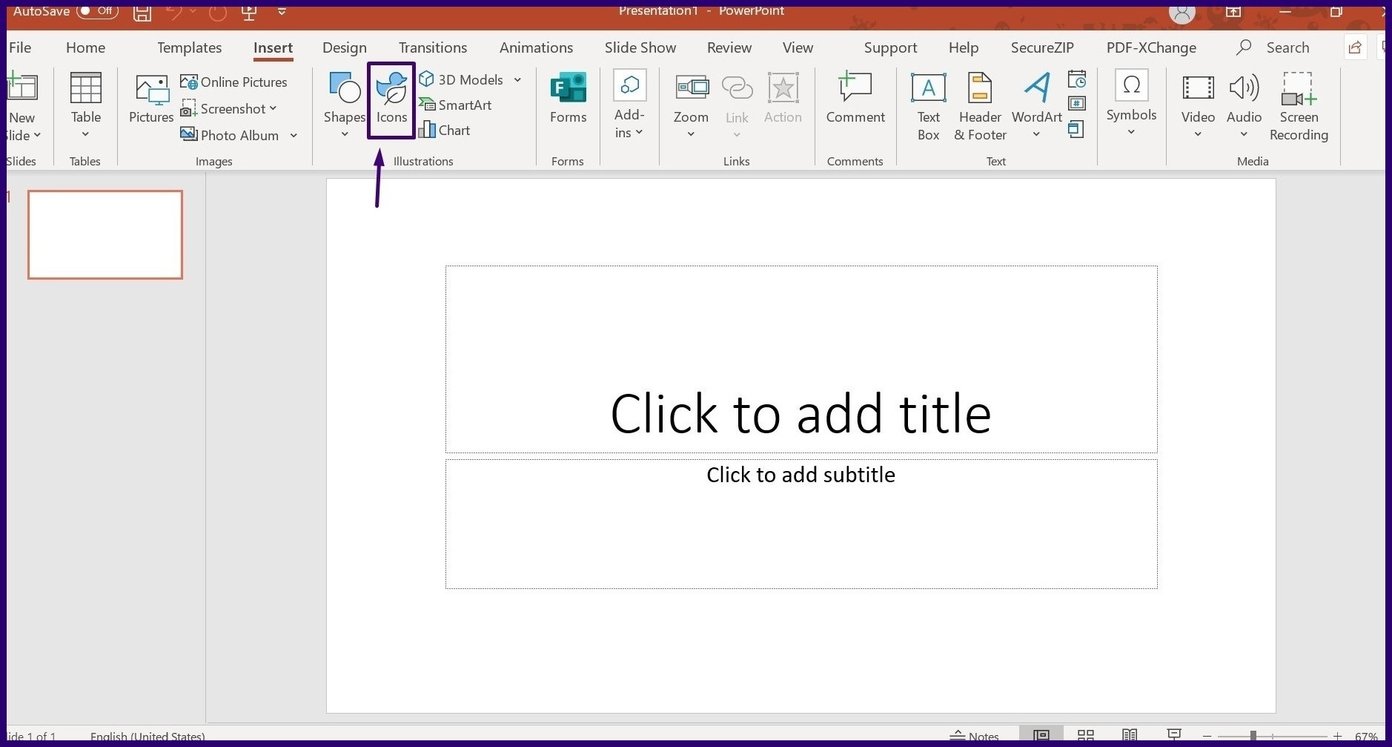
Task: Open the Icons gallery in Illustrations
Action: point(391,100)
